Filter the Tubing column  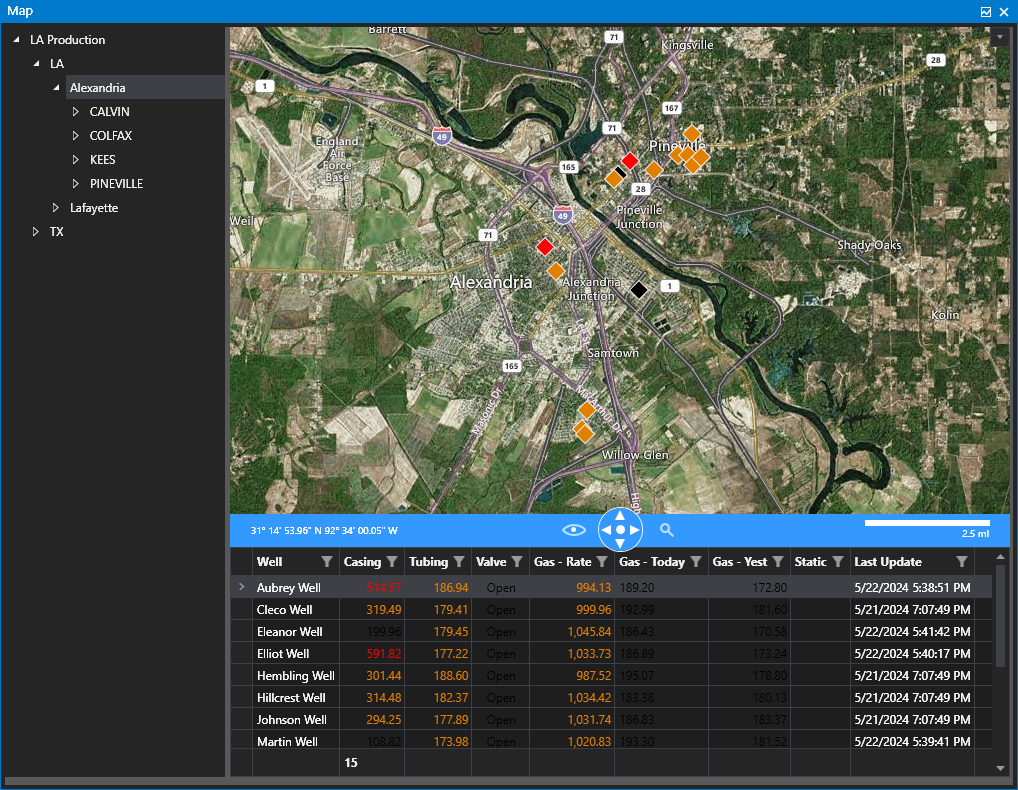point(459,562)
